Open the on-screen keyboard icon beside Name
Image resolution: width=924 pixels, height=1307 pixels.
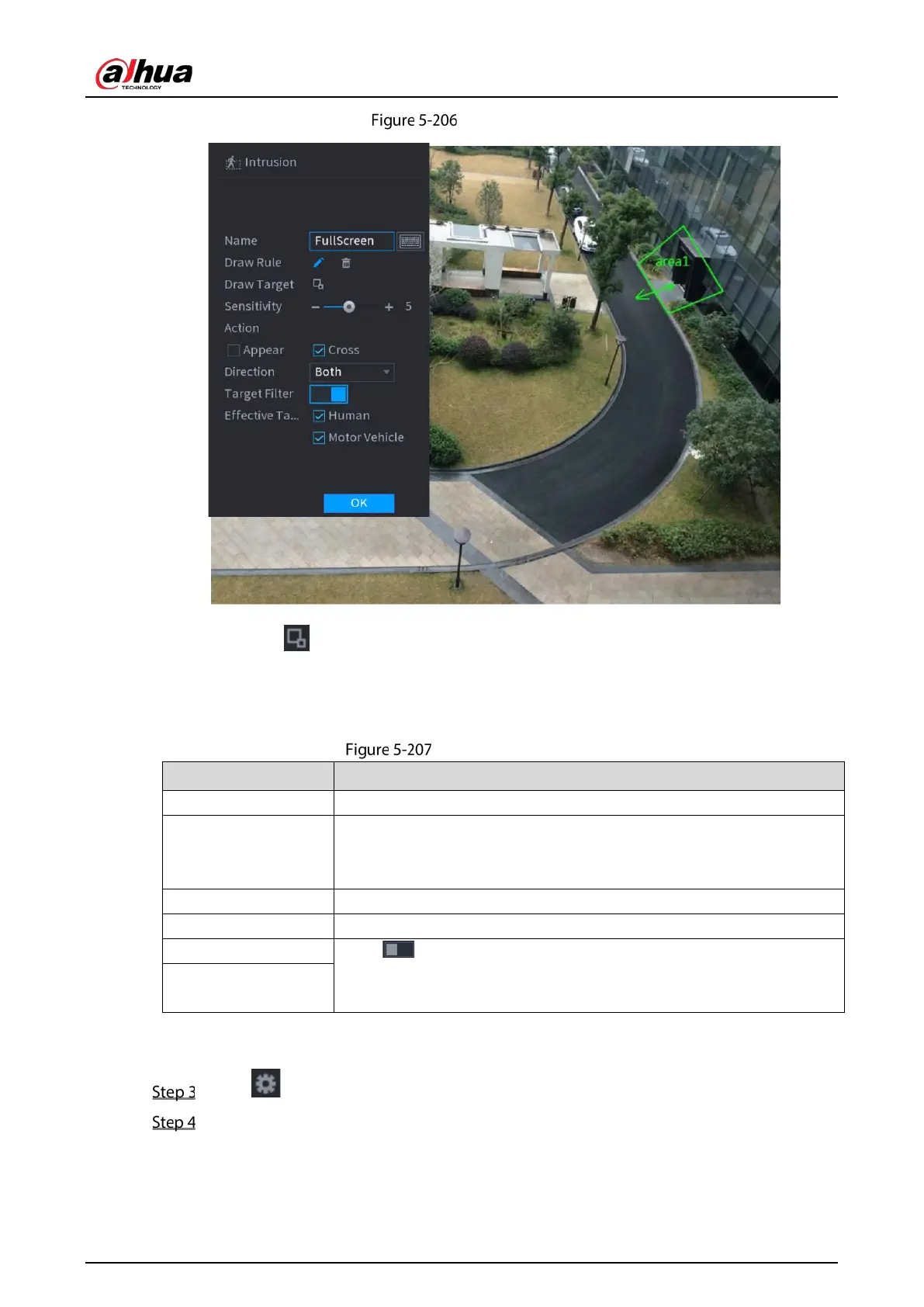point(410,241)
